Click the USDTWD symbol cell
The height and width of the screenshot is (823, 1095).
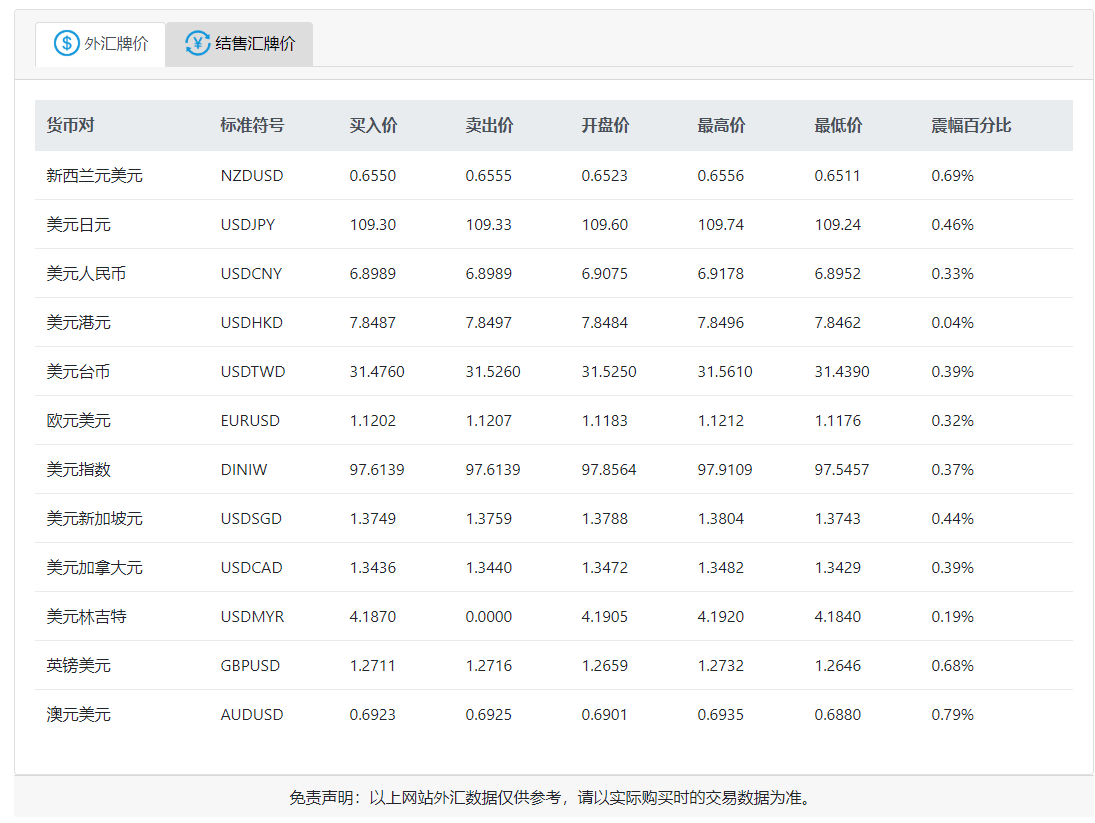253,371
